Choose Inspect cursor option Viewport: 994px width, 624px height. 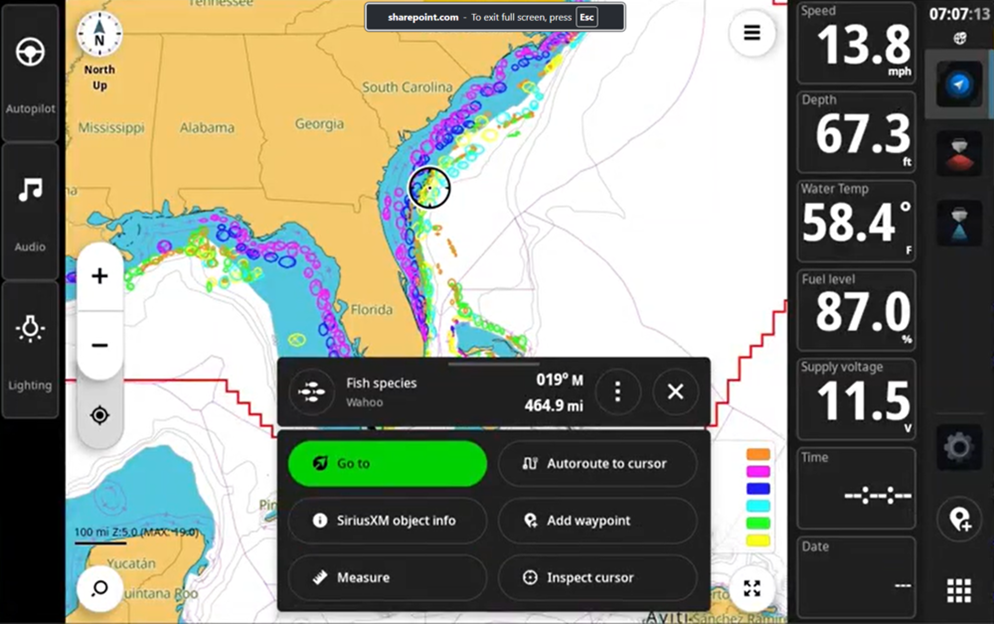tap(597, 578)
